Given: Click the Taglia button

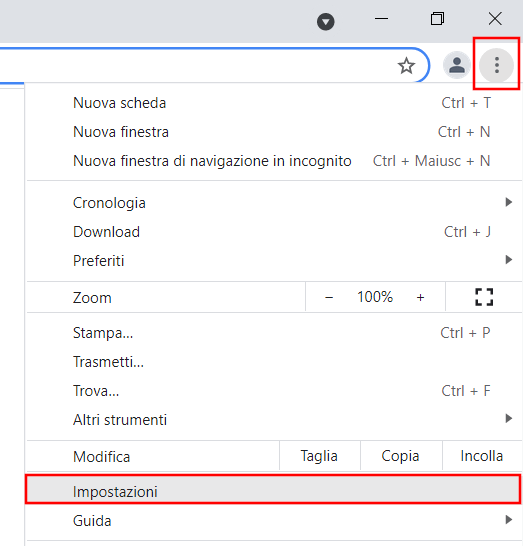Looking at the screenshot, I should (319, 456).
